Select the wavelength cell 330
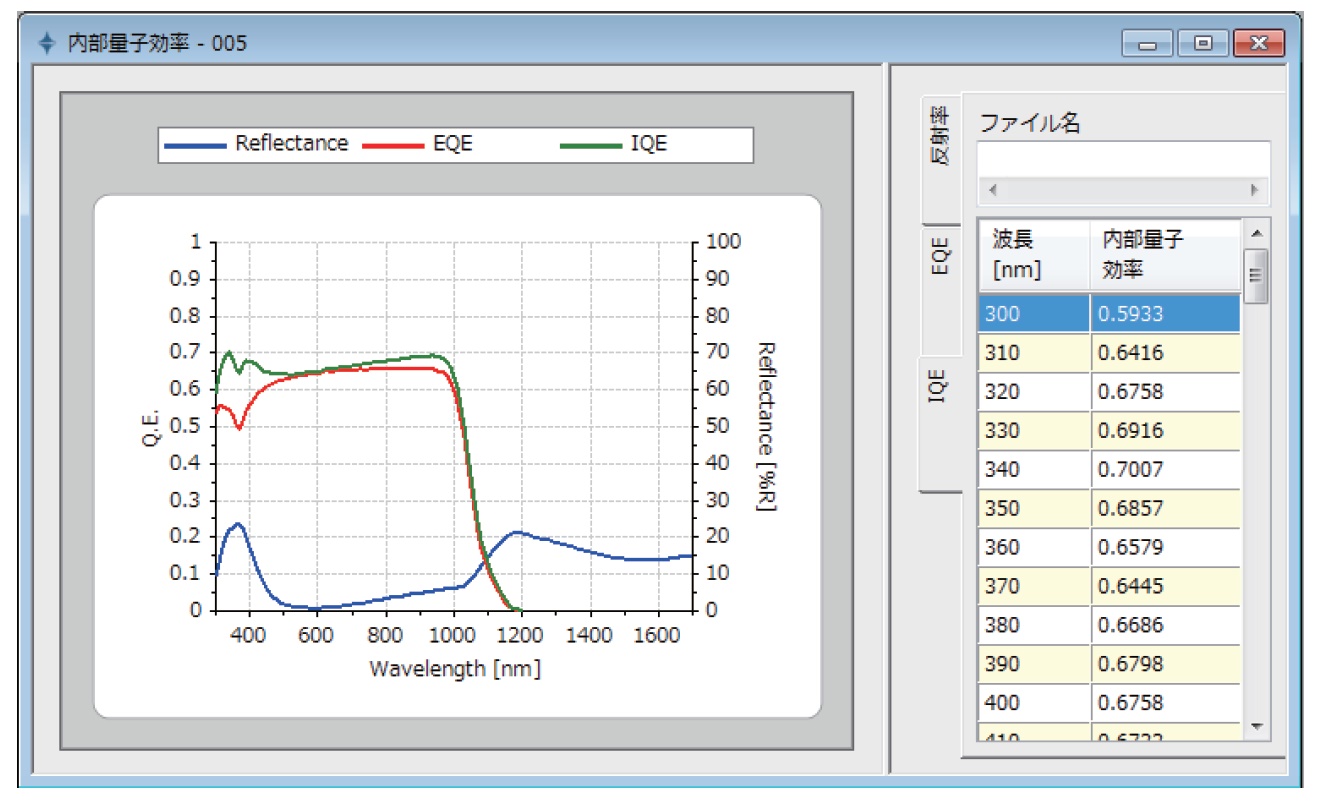The height and width of the screenshot is (802, 1318). 1034,430
